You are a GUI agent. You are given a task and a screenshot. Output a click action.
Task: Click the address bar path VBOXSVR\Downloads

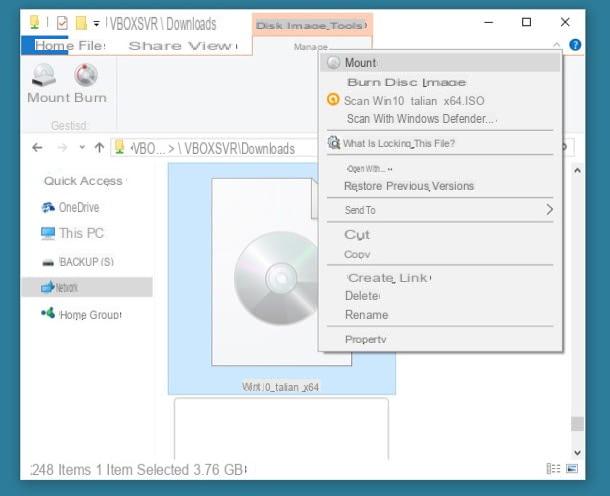click(x=236, y=149)
